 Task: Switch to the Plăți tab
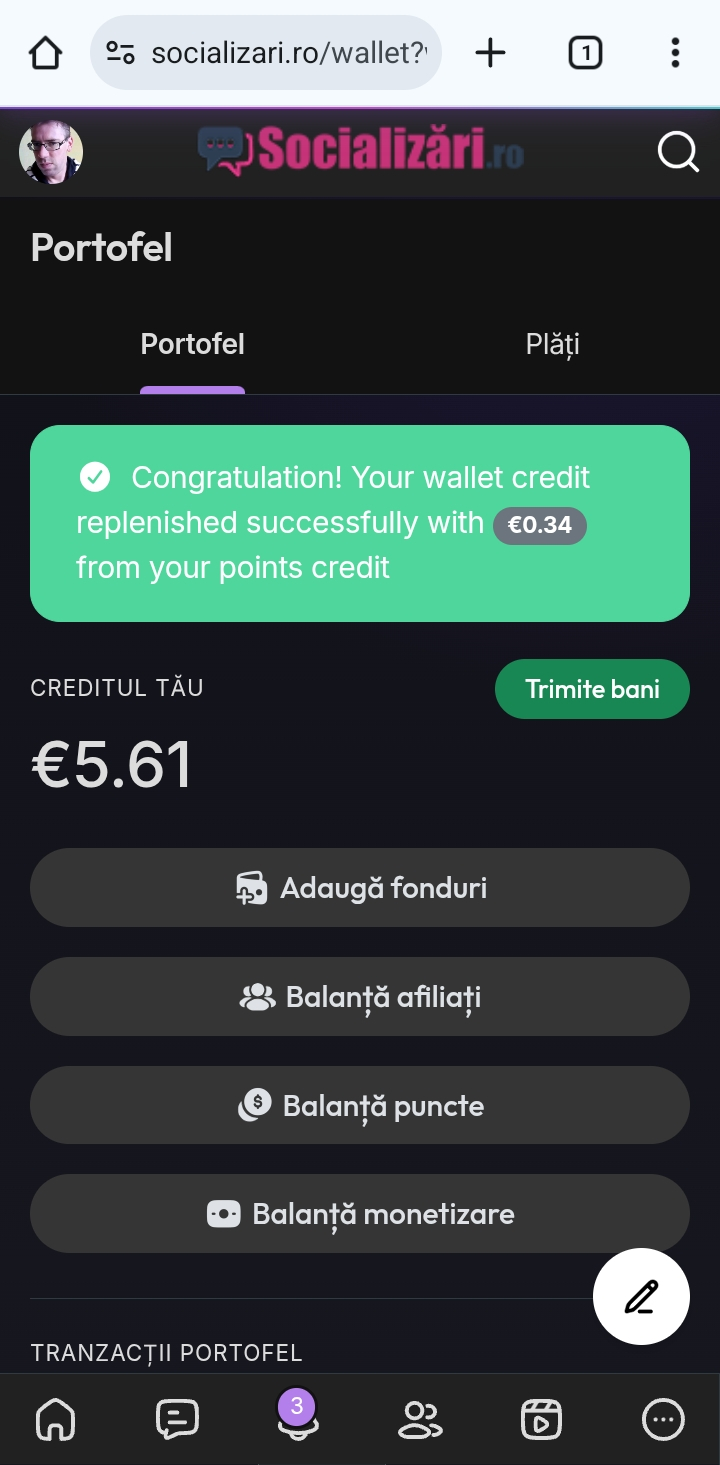[552, 345]
